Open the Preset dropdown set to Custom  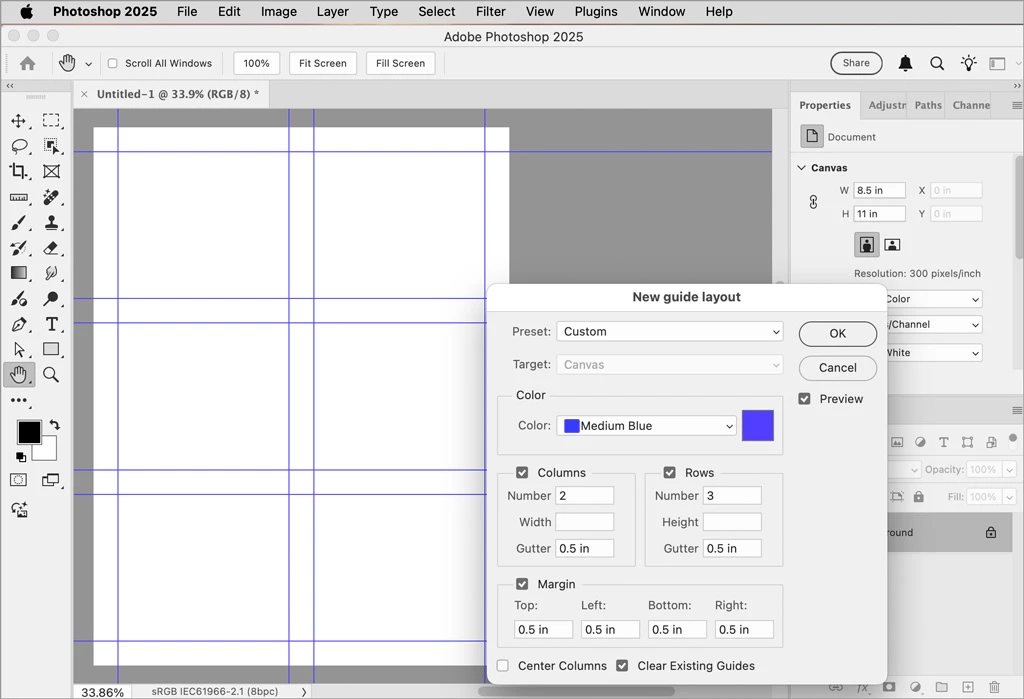point(669,331)
